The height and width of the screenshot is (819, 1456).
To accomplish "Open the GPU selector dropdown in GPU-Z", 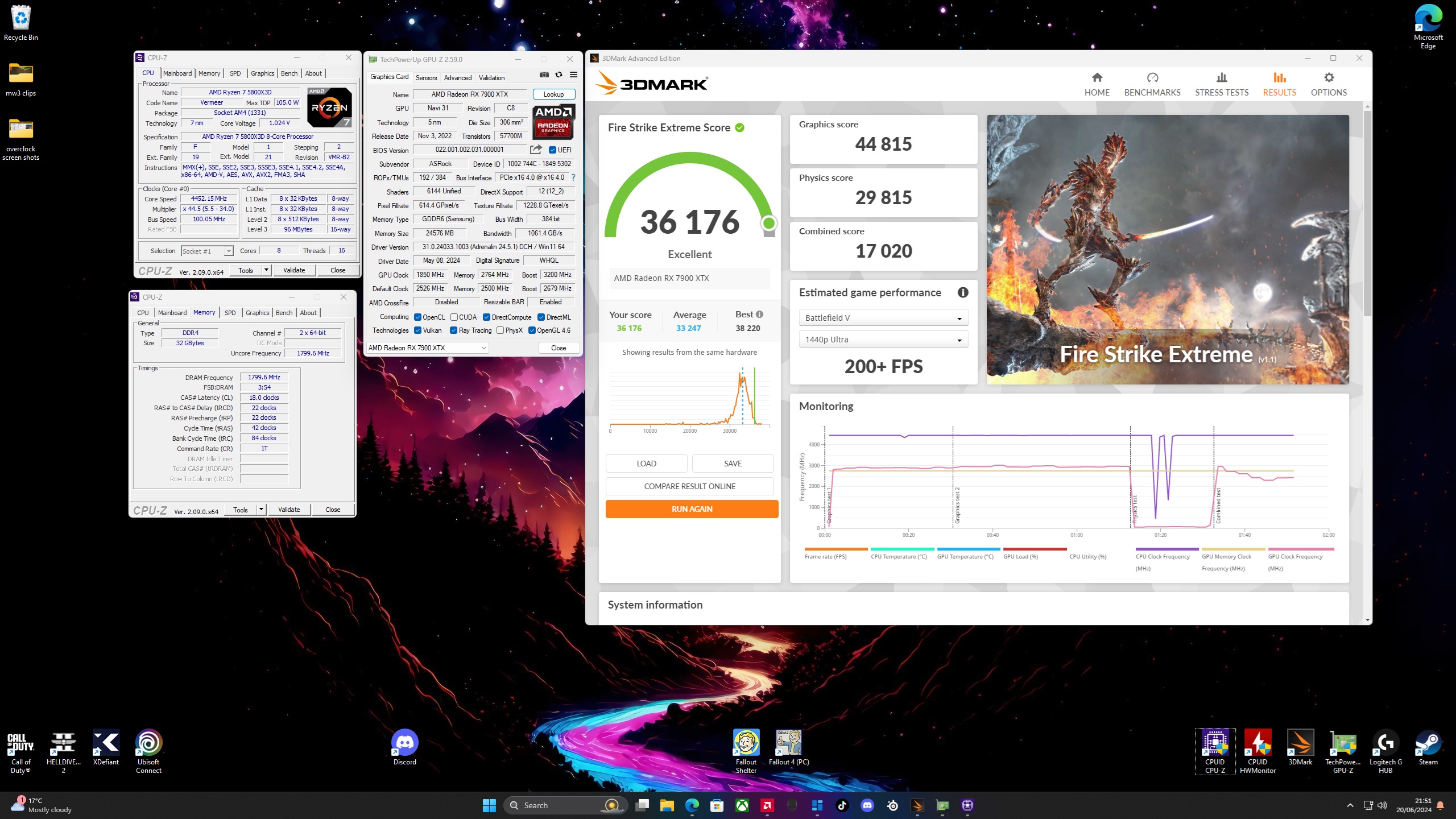I will click(x=427, y=348).
